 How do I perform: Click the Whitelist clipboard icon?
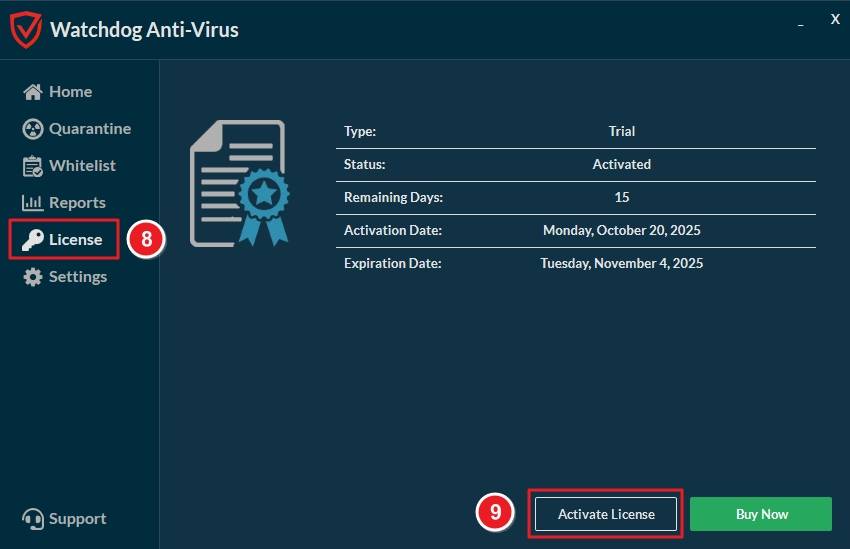33,166
